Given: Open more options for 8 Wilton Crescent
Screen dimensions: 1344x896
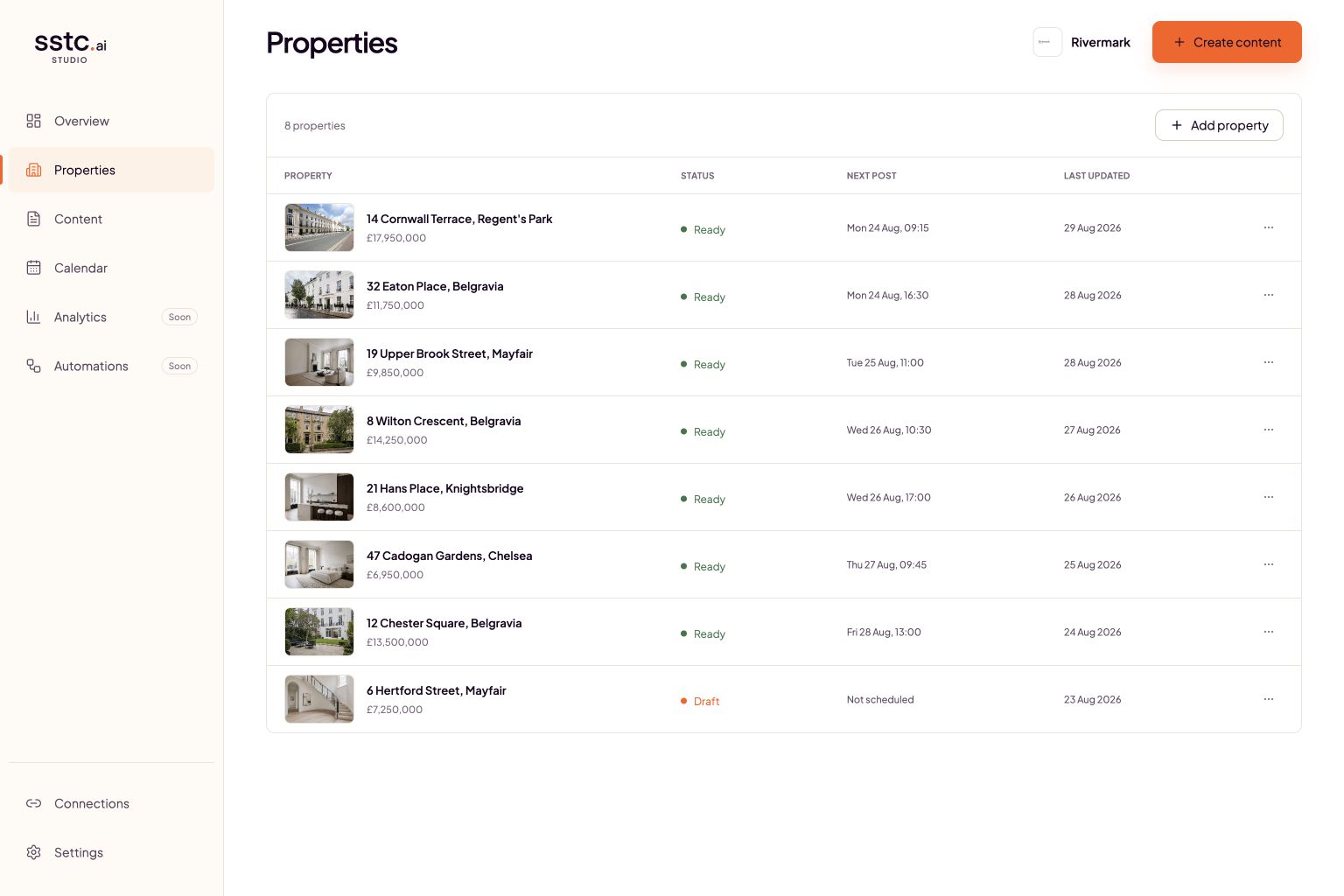Looking at the screenshot, I should 1269,430.
